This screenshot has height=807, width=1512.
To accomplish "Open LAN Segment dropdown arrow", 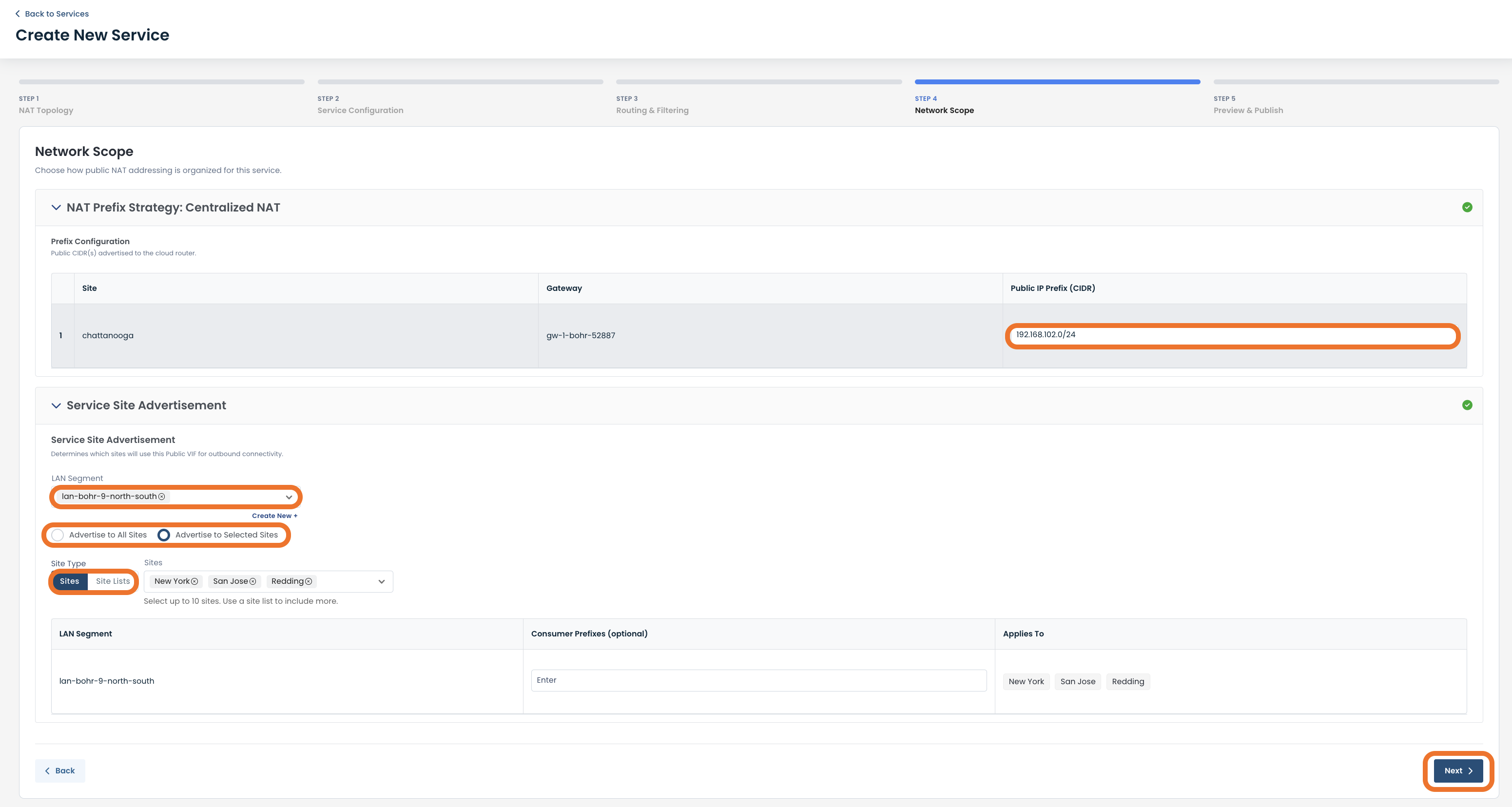I will pos(289,497).
